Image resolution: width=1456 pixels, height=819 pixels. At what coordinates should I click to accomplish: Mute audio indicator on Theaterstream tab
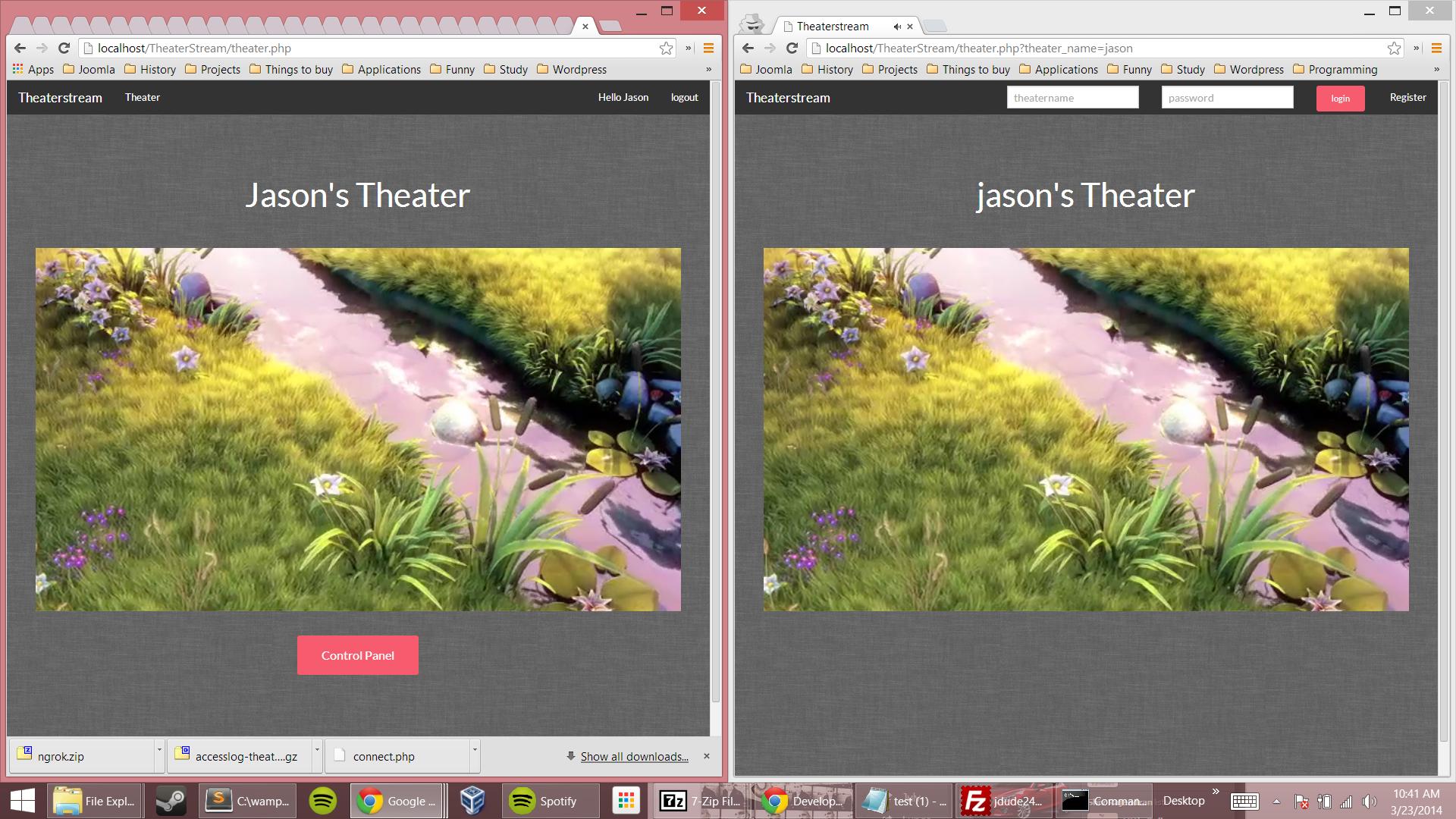point(897,27)
